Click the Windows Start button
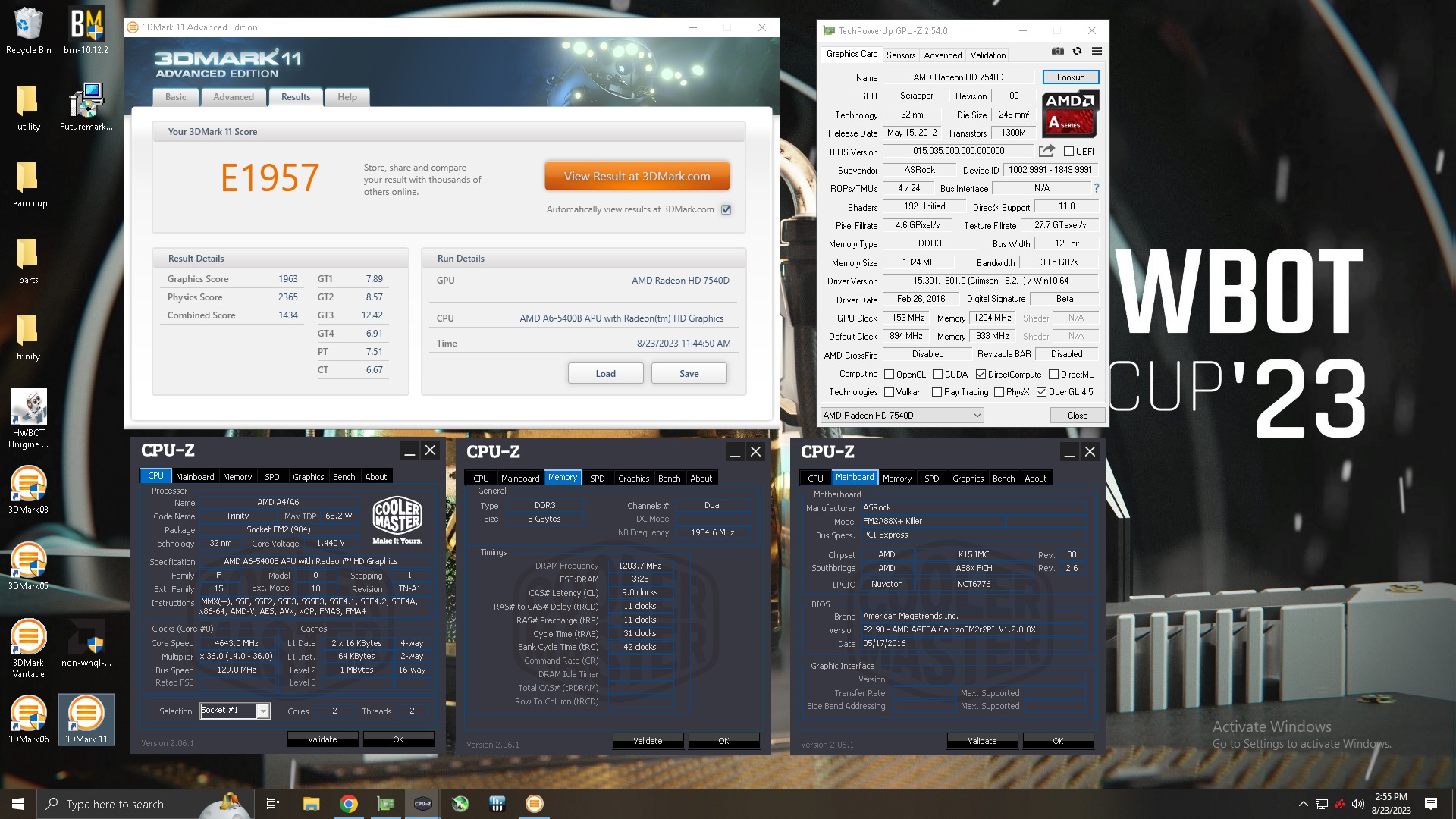This screenshot has width=1456, height=819. point(18,804)
